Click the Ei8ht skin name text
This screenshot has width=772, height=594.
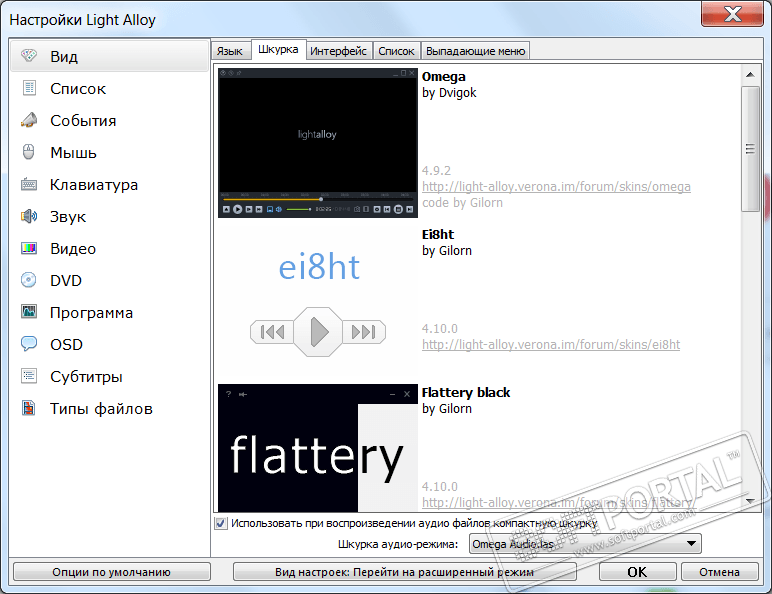point(438,234)
